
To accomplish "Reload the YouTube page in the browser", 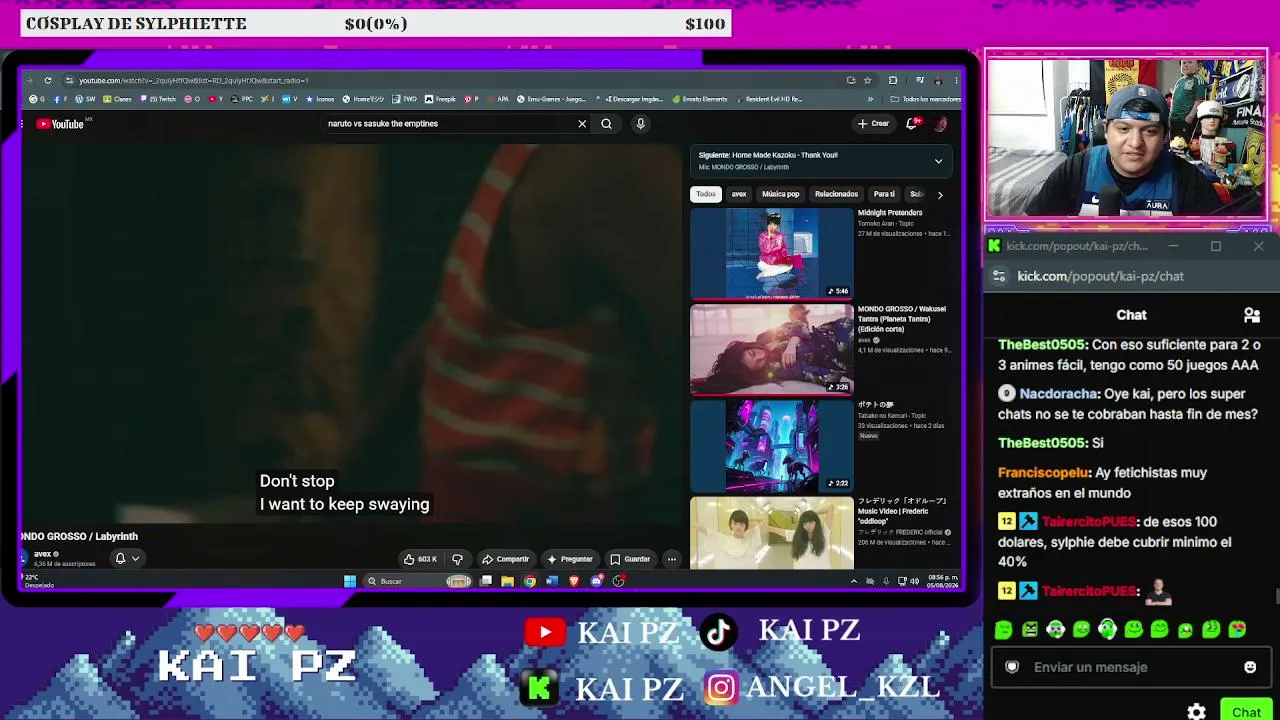I will (x=47, y=80).
